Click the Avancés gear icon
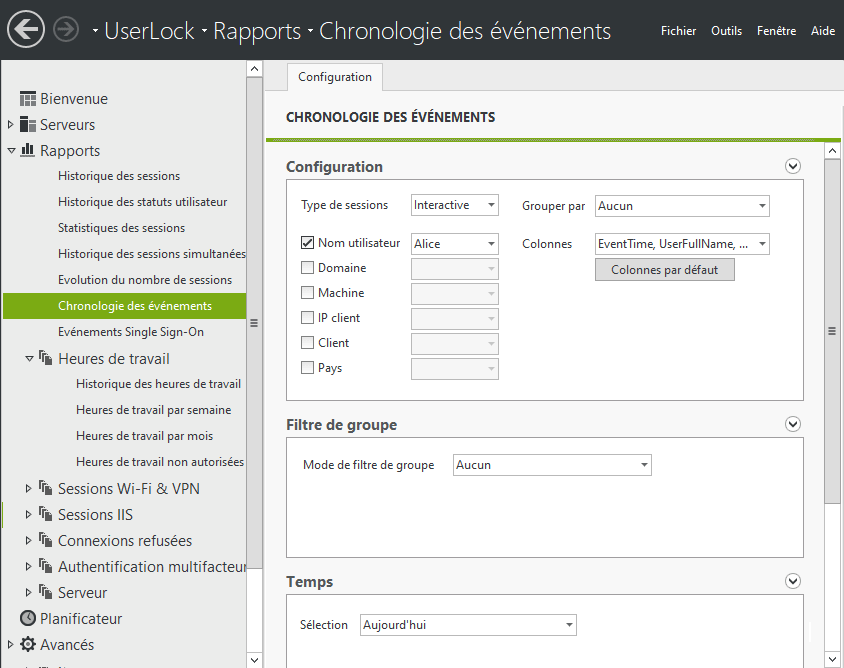 (x=27, y=644)
